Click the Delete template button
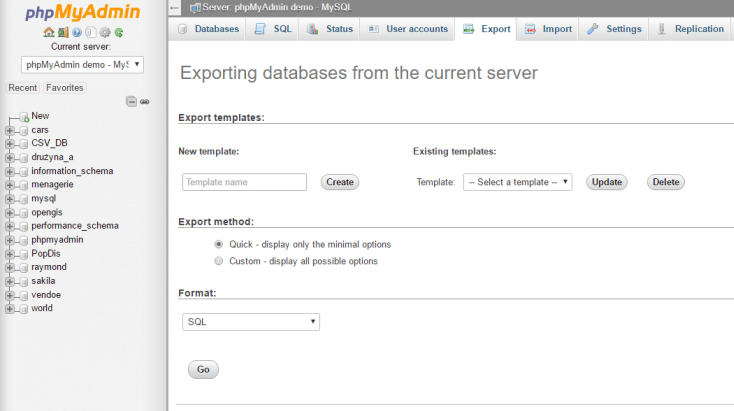This screenshot has width=734, height=411. 666,182
